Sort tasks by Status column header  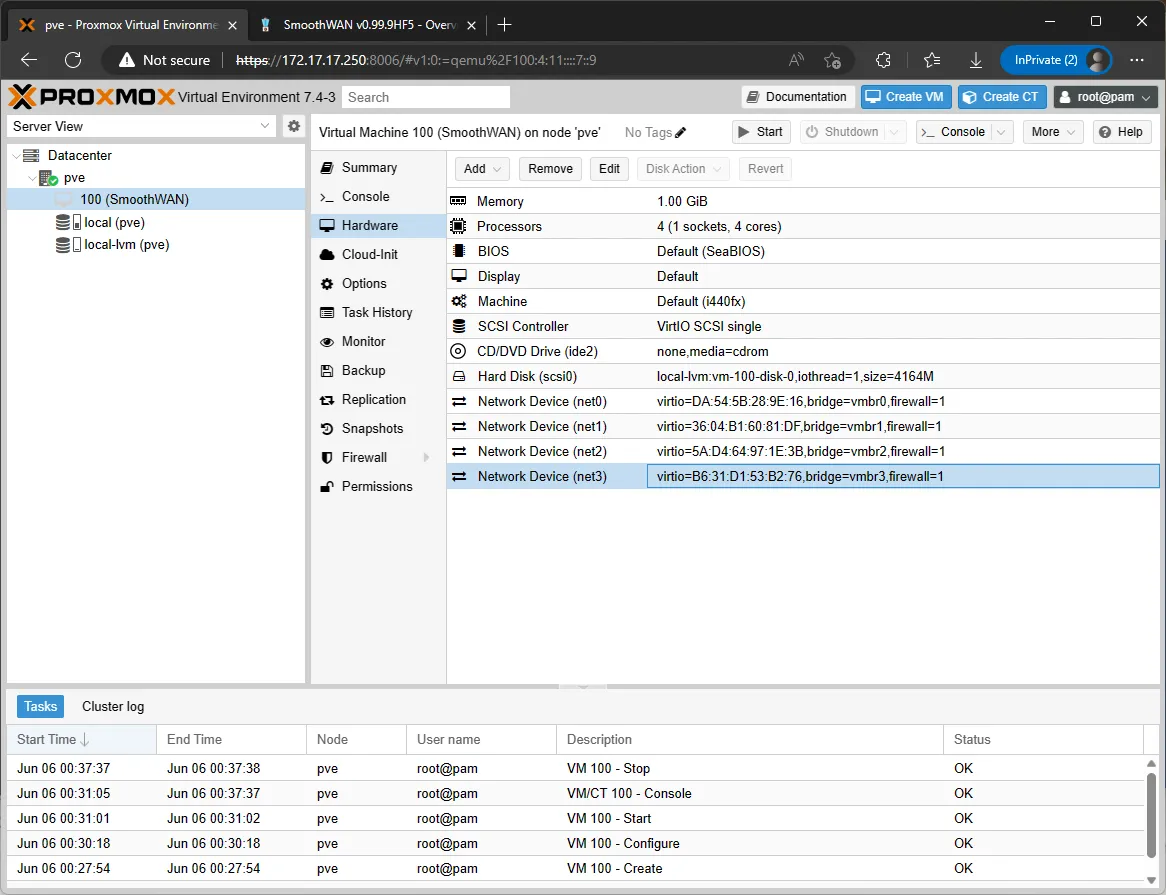click(1043, 740)
